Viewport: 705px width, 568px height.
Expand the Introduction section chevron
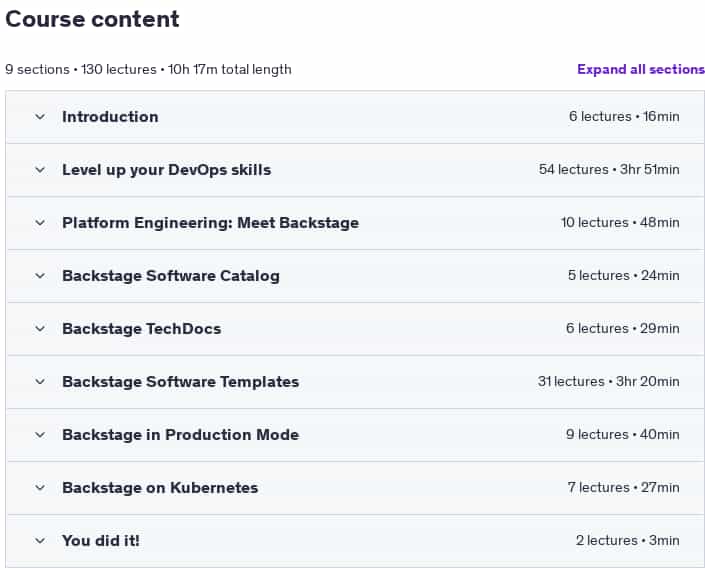(x=40, y=117)
